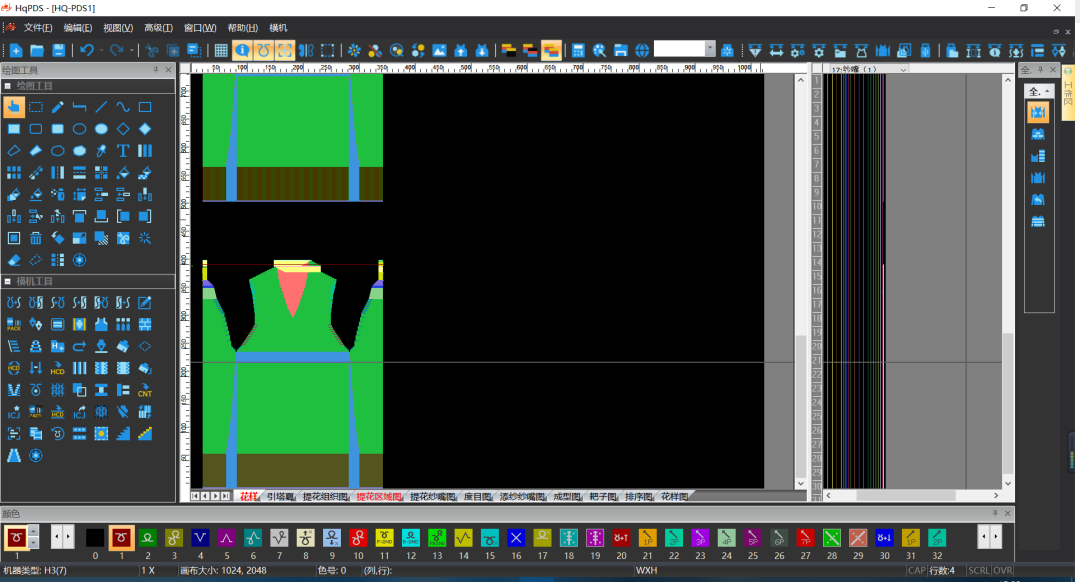Image resolution: width=1080 pixels, height=582 pixels.
Task: Select the hollow ellipse tool
Action: 79,129
